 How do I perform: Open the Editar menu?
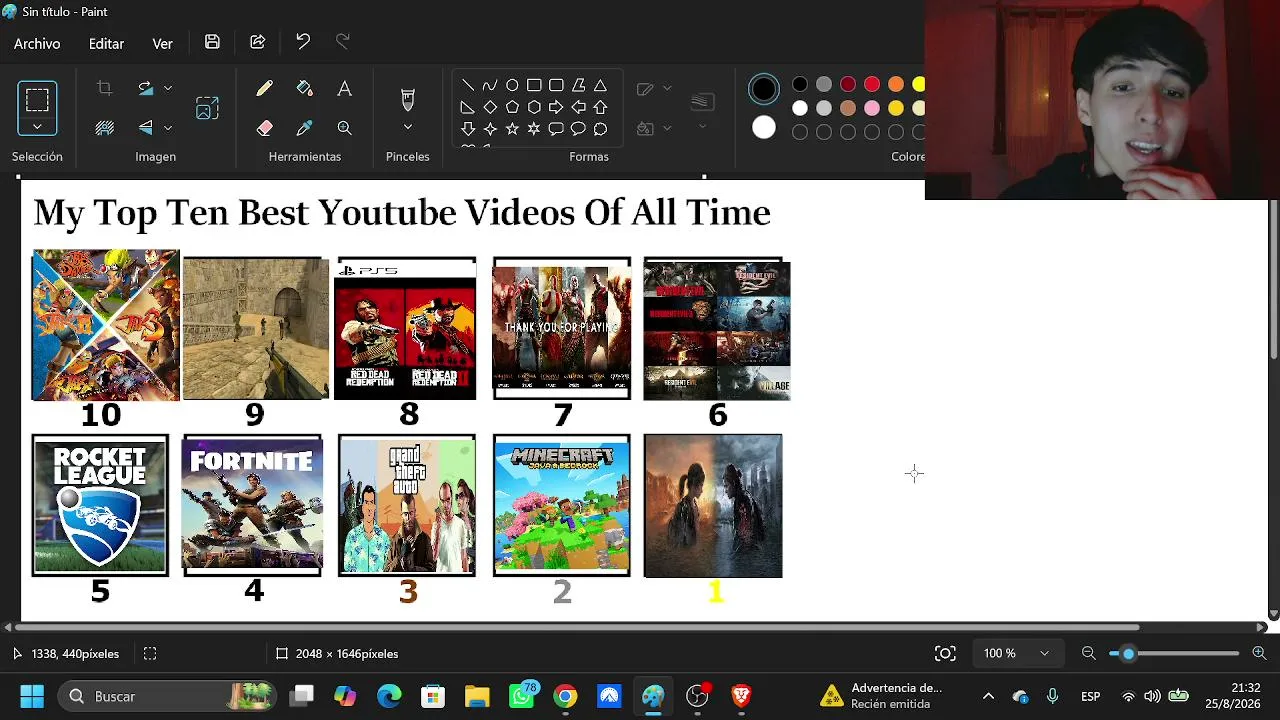[x=106, y=43]
